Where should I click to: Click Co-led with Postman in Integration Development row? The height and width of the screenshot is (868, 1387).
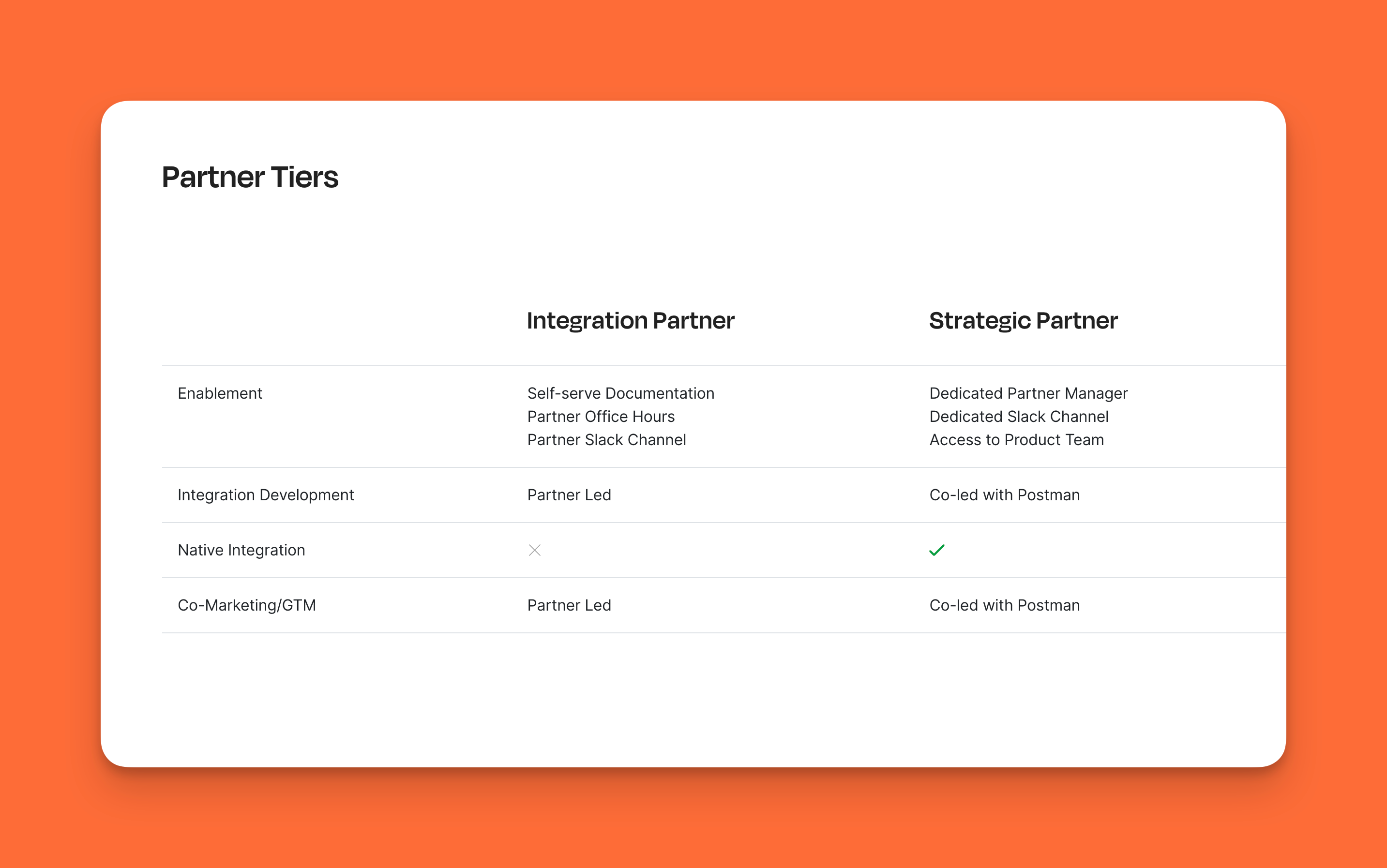1004,495
